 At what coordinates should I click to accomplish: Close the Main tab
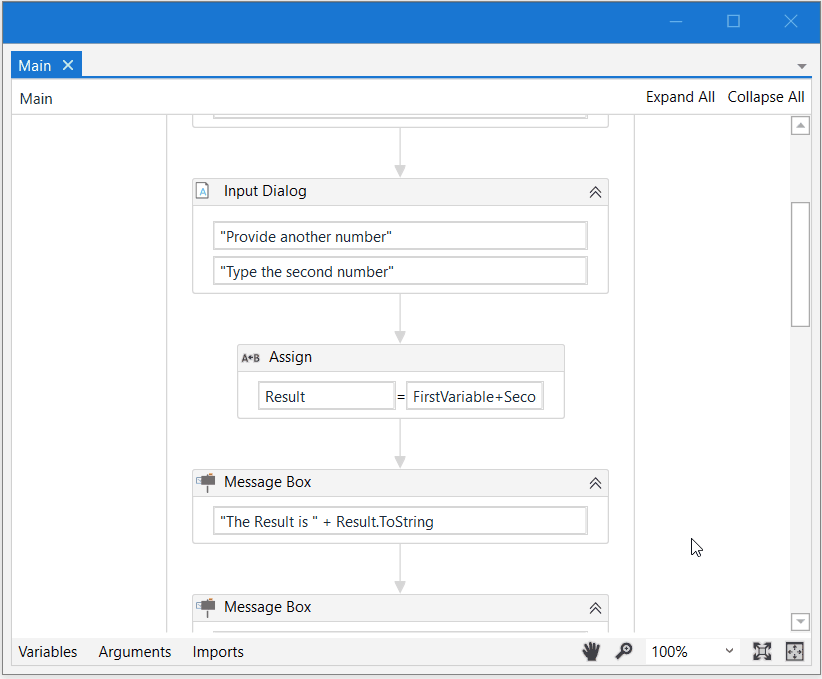pos(68,65)
